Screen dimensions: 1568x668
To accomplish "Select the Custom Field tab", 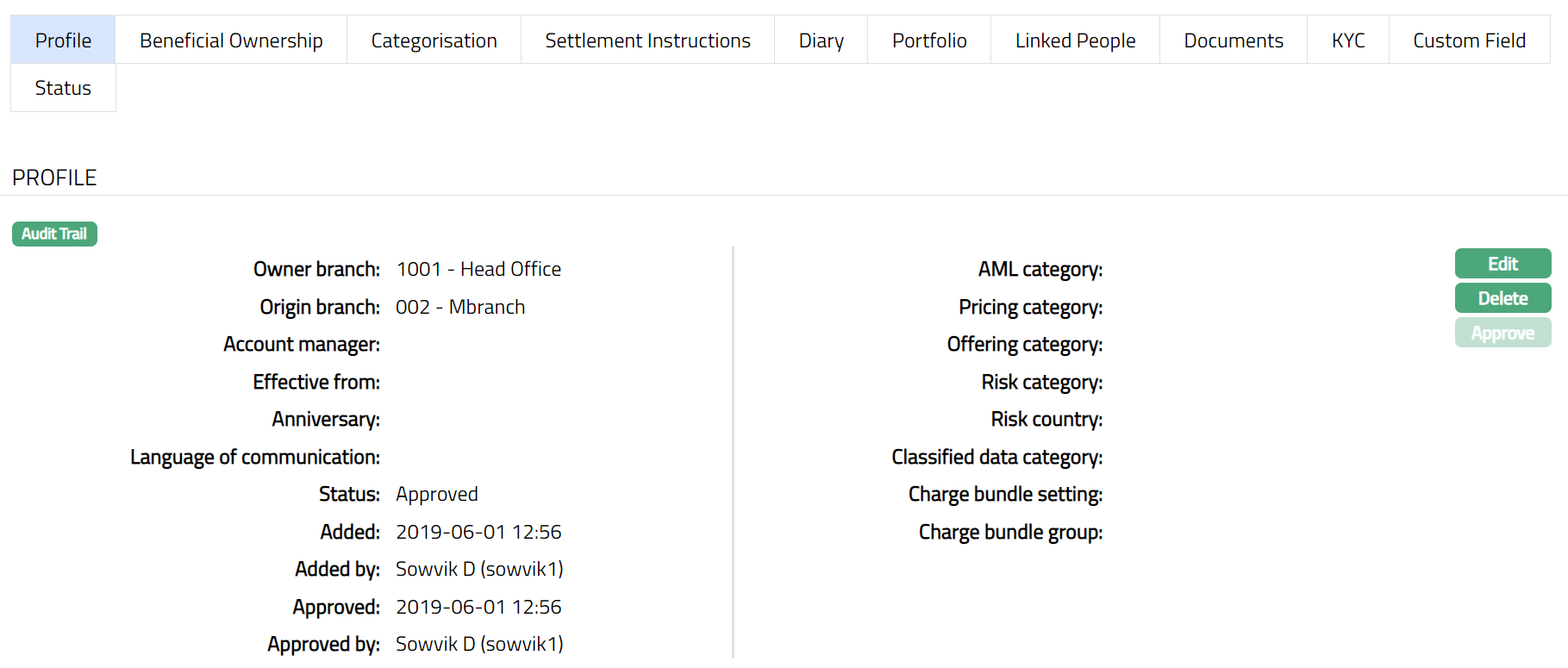I will point(1469,41).
